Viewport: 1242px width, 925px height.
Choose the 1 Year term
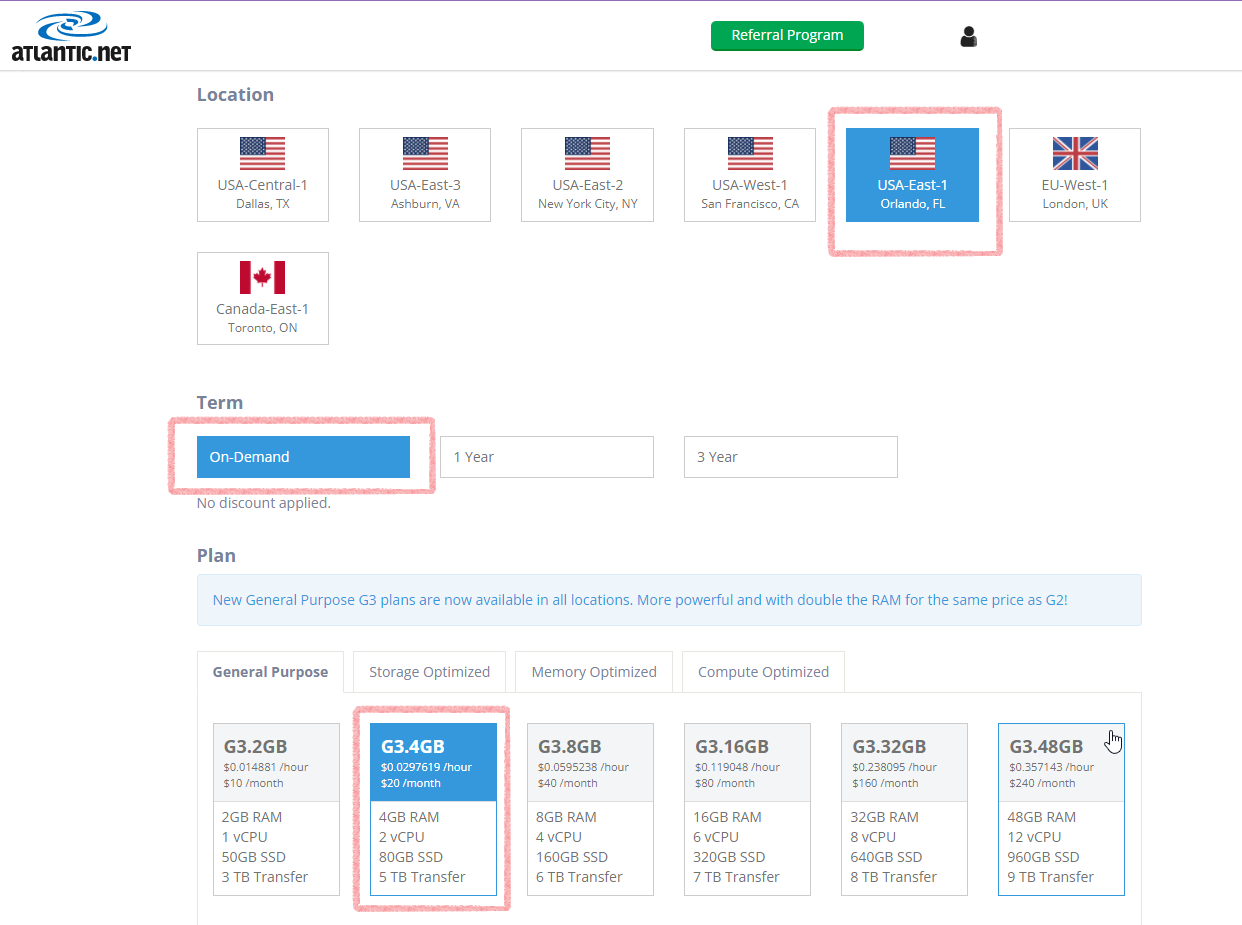[x=547, y=457]
